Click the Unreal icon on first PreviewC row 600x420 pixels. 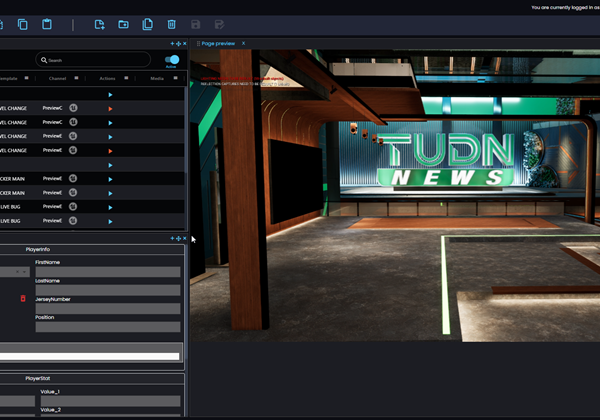point(74,107)
